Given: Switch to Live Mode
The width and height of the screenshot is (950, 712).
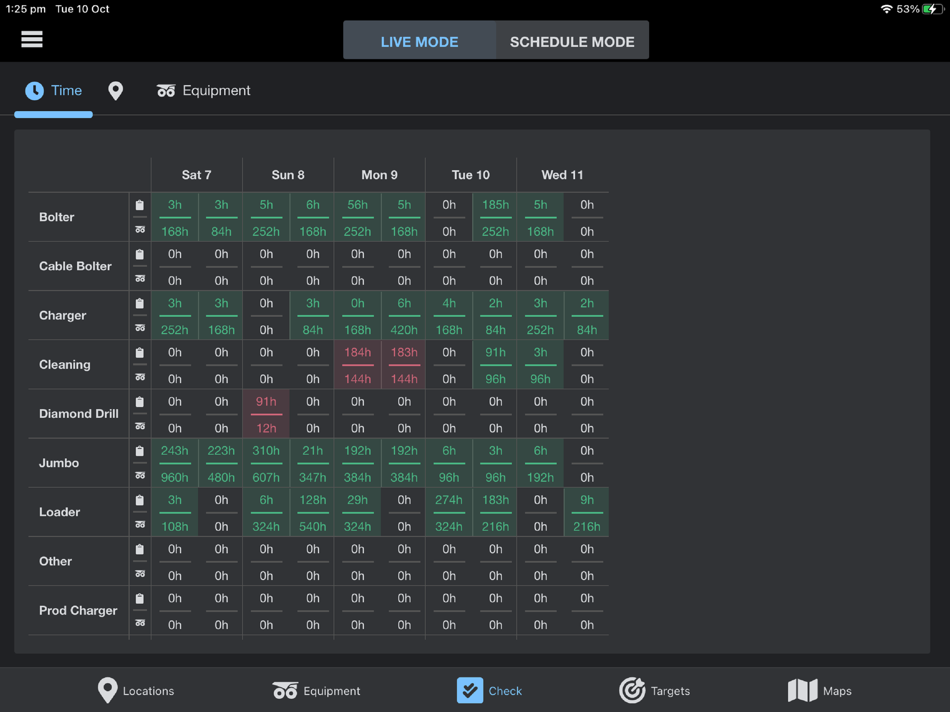Looking at the screenshot, I should click(x=419, y=41).
